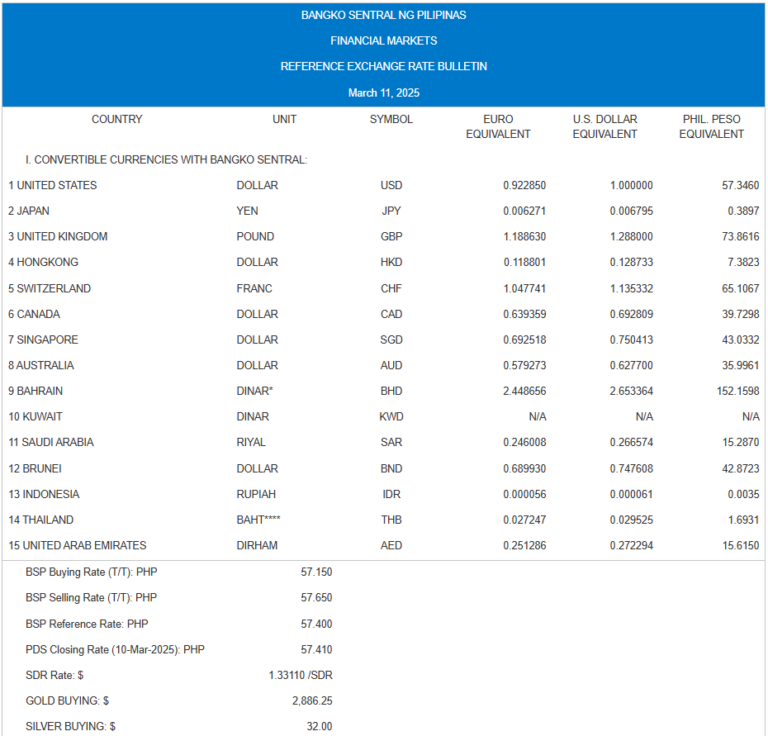Select Kuwait's N/A euro equivalent
768x736 pixels.
point(533,417)
